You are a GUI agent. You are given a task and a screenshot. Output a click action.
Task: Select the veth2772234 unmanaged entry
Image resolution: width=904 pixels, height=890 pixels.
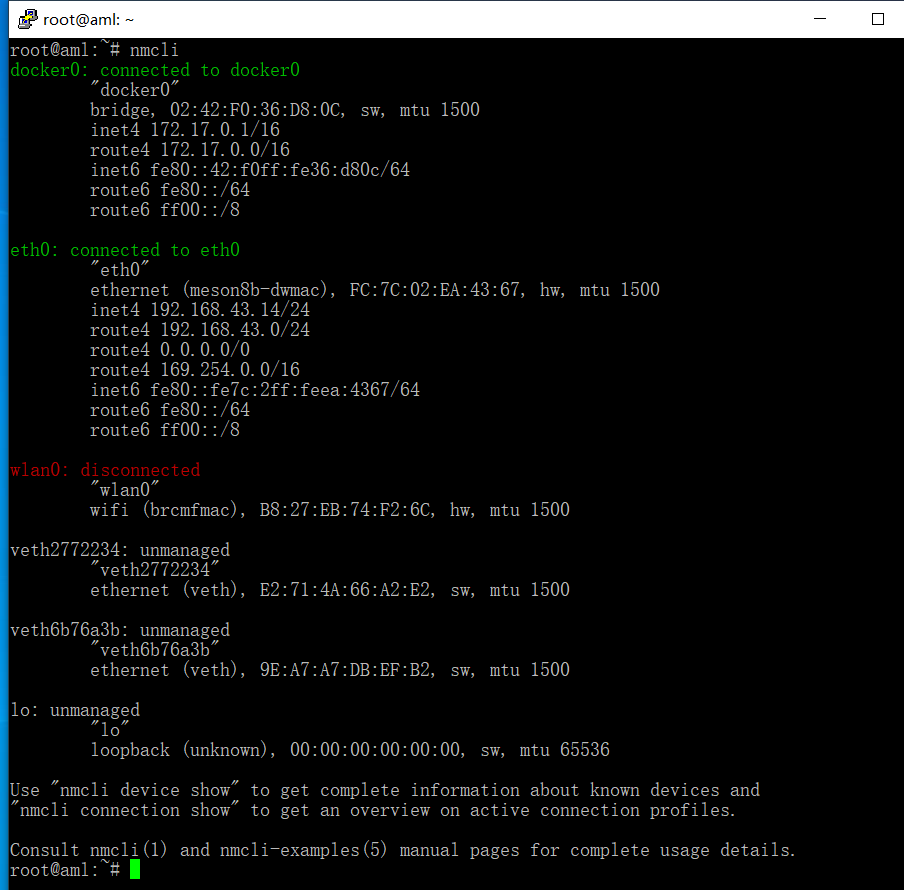(120, 549)
